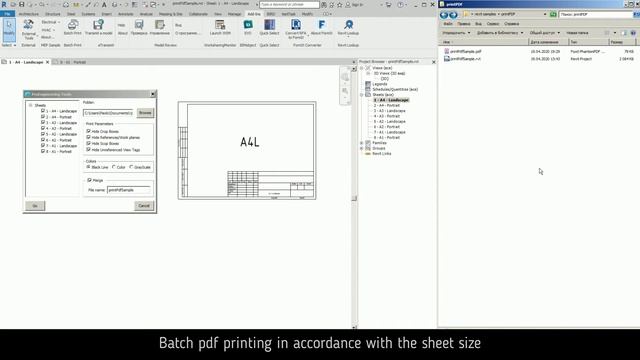Toggle the 1 - A4 - Landscape sheet checkbox
Viewport: 640px width, 360px height.
tap(43, 111)
